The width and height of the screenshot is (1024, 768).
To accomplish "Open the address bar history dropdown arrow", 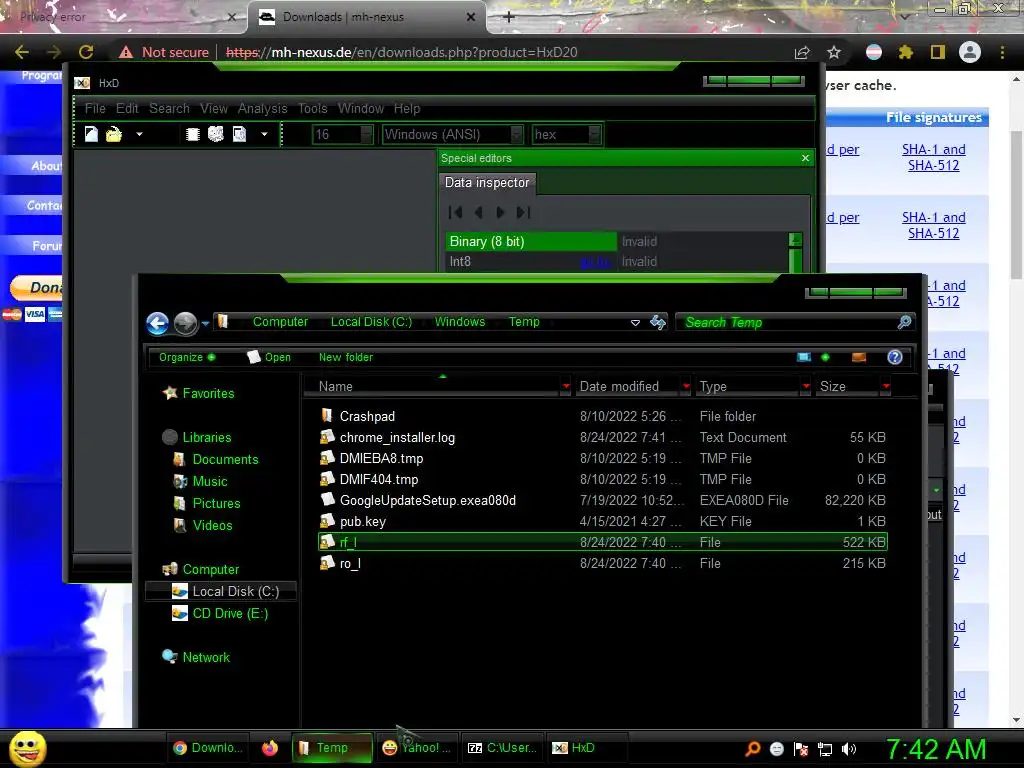I will 635,323.
